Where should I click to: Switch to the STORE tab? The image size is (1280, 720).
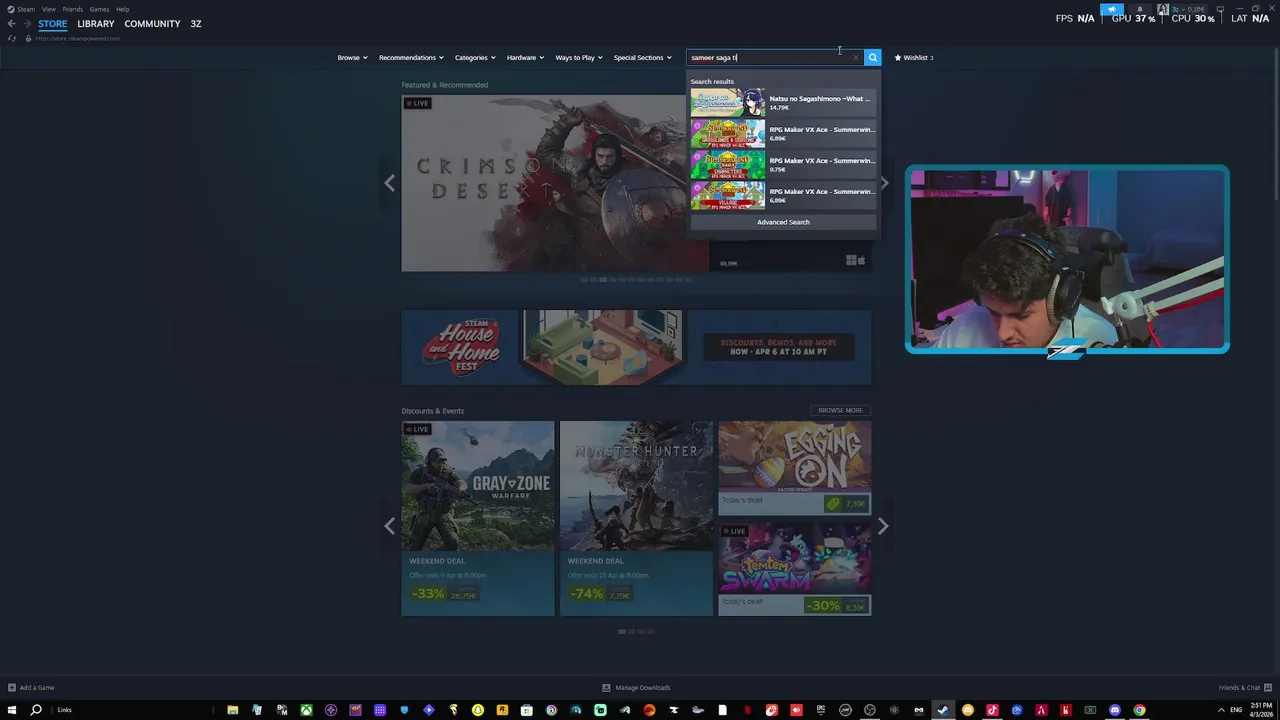click(53, 24)
